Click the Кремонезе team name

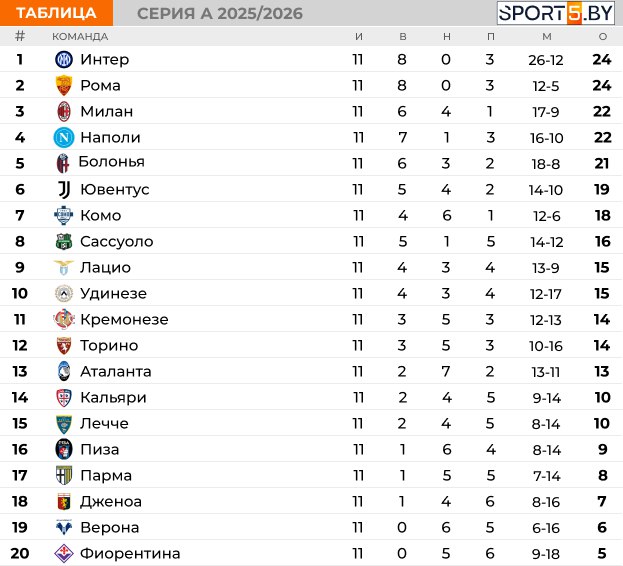[x=124, y=319]
